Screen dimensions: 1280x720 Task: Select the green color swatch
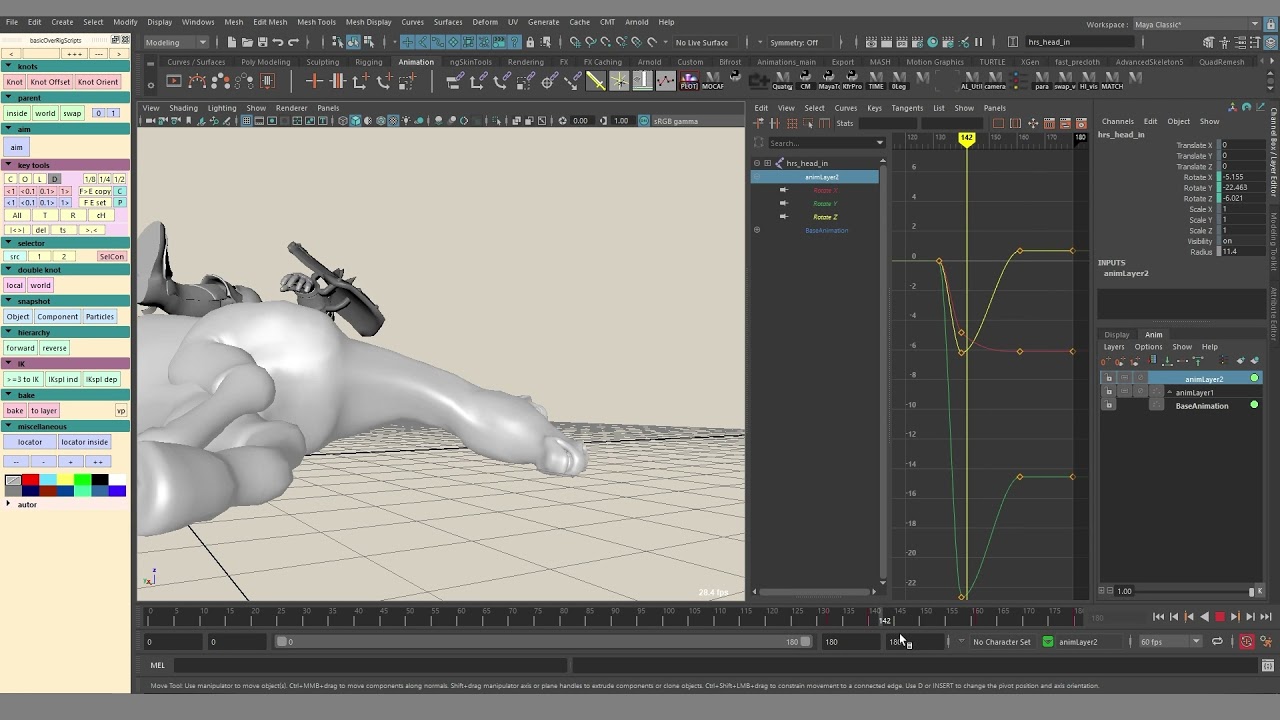83,480
